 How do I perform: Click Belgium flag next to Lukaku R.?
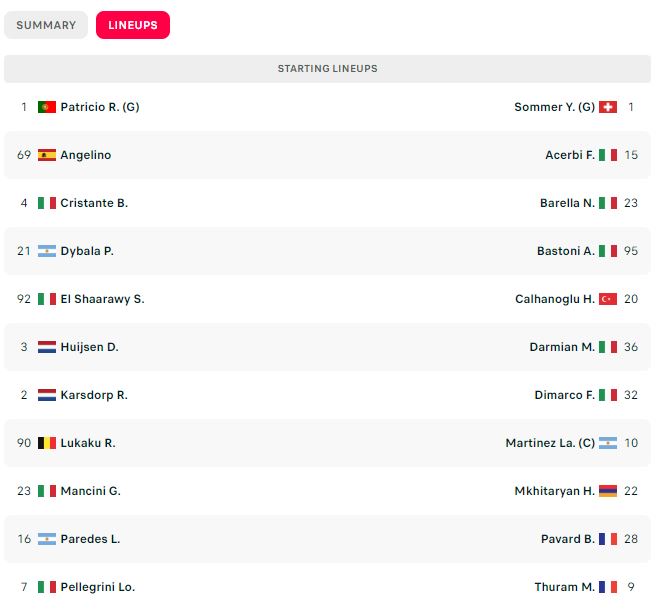click(x=47, y=443)
